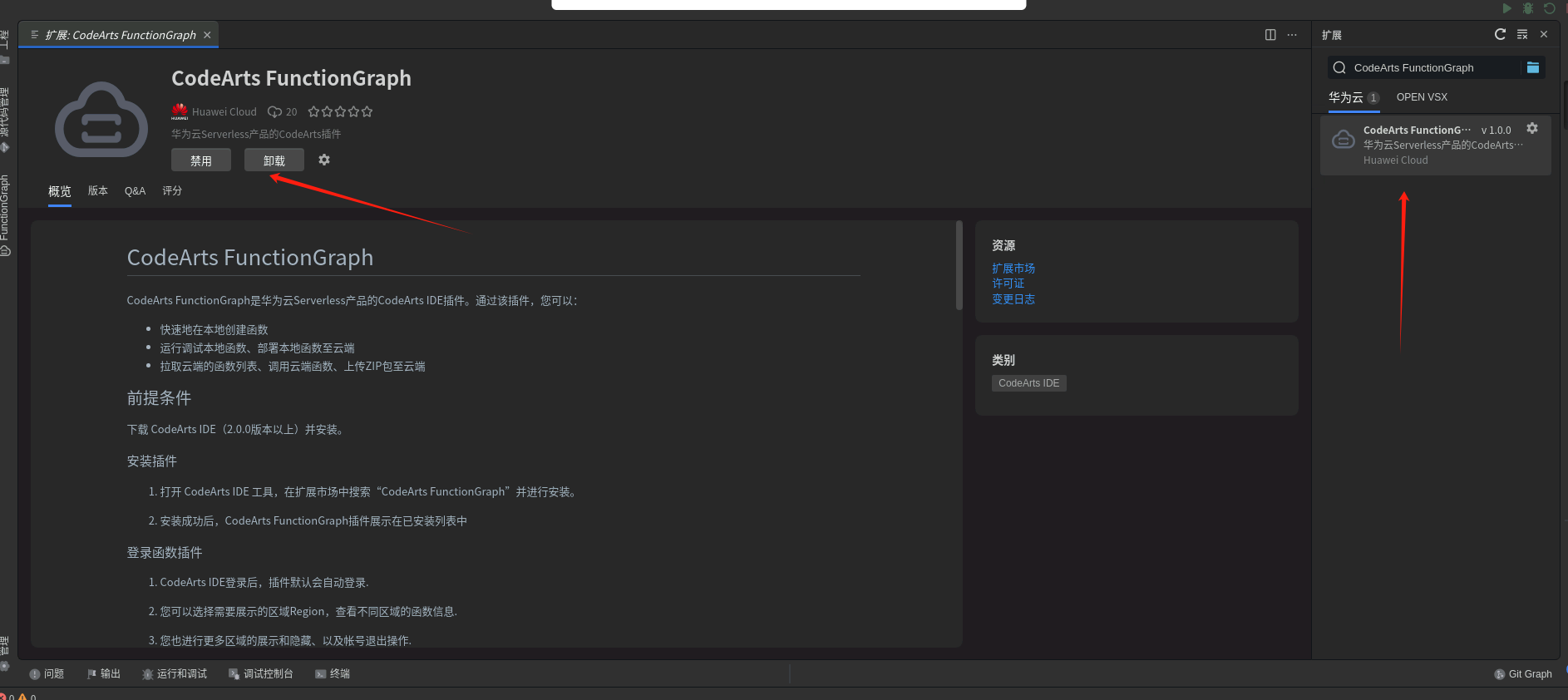Click the green Debug bug icon at top right

coord(1528,8)
